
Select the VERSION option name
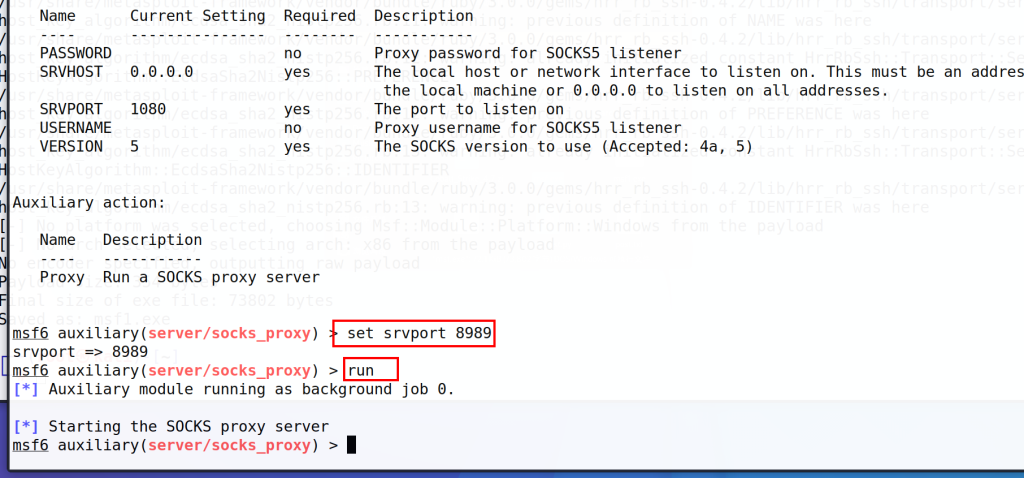(x=71, y=146)
